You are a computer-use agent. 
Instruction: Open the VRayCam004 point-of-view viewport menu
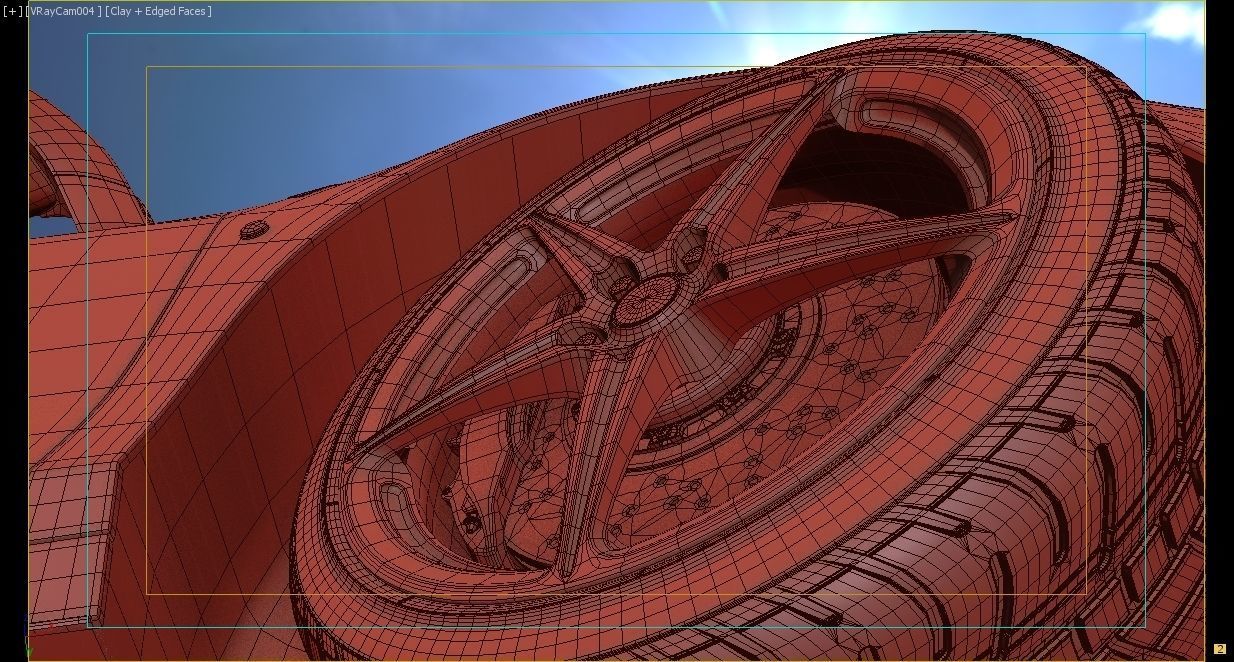[x=63, y=12]
